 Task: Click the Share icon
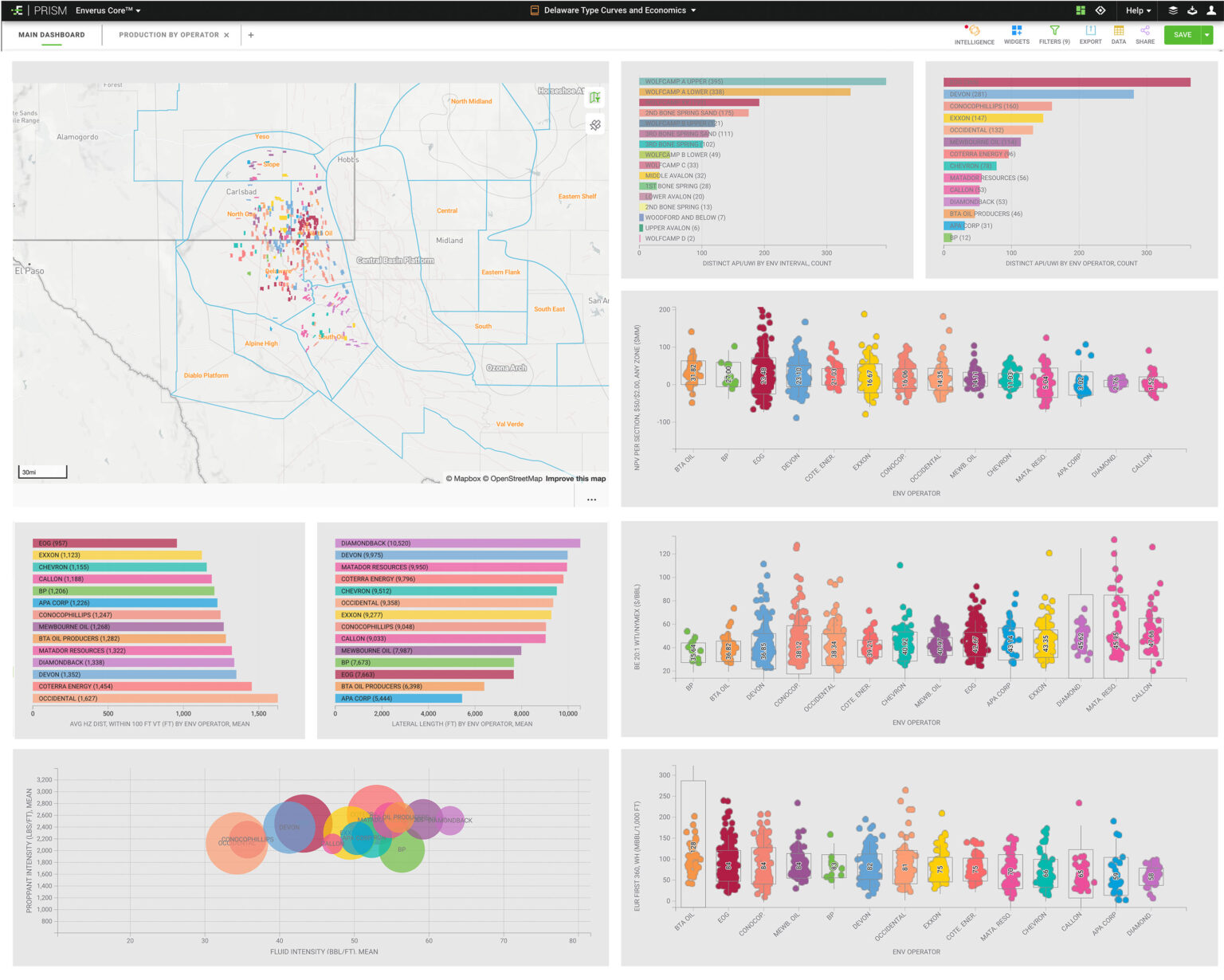pyautogui.click(x=1145, y=31)
